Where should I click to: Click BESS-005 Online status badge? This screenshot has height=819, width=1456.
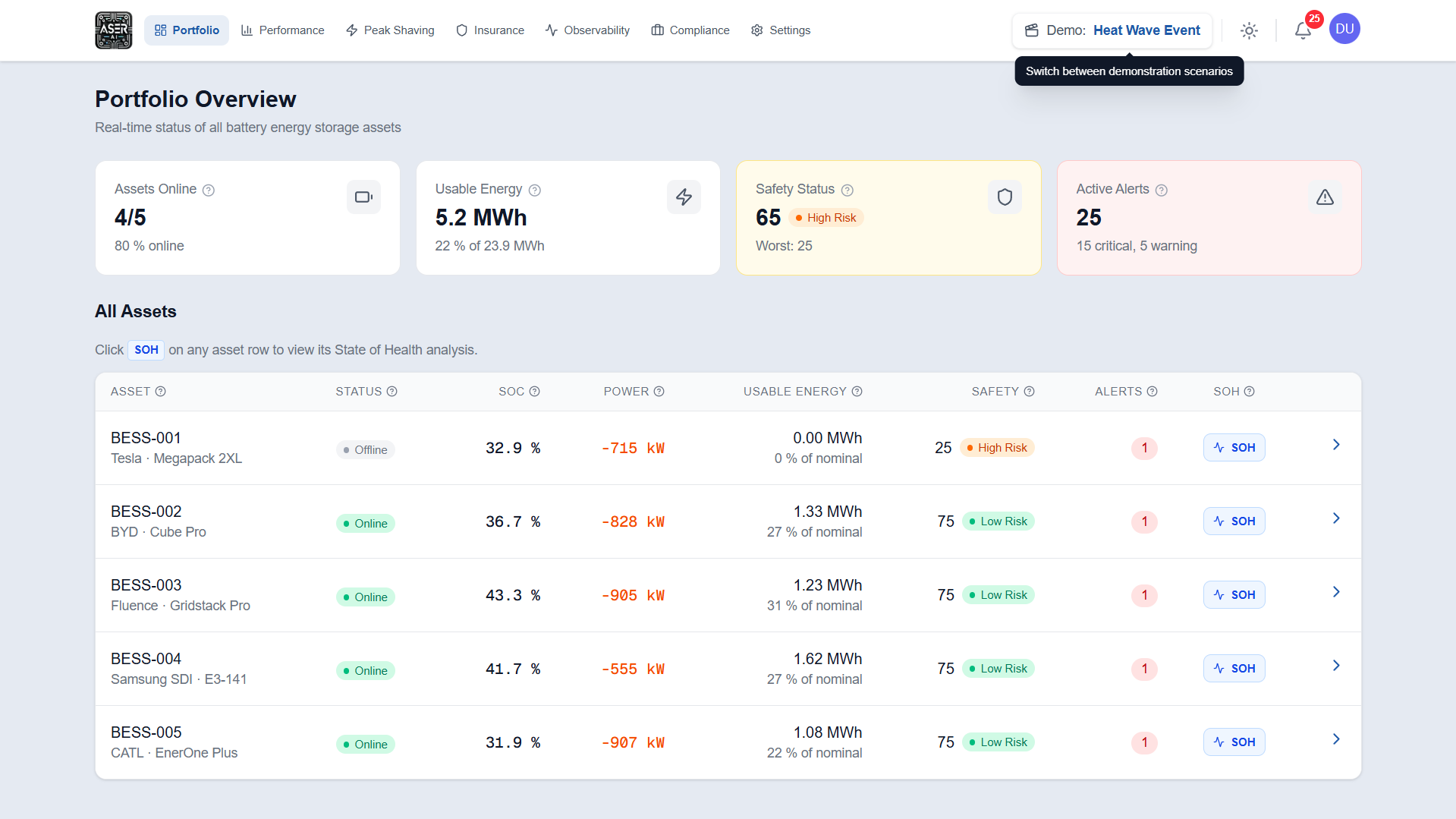(366, 745)
